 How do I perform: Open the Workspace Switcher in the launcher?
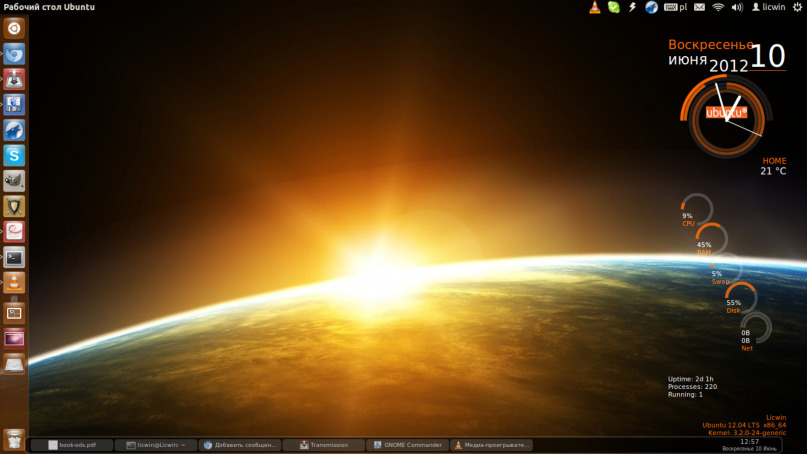click(x=14, y=313)
